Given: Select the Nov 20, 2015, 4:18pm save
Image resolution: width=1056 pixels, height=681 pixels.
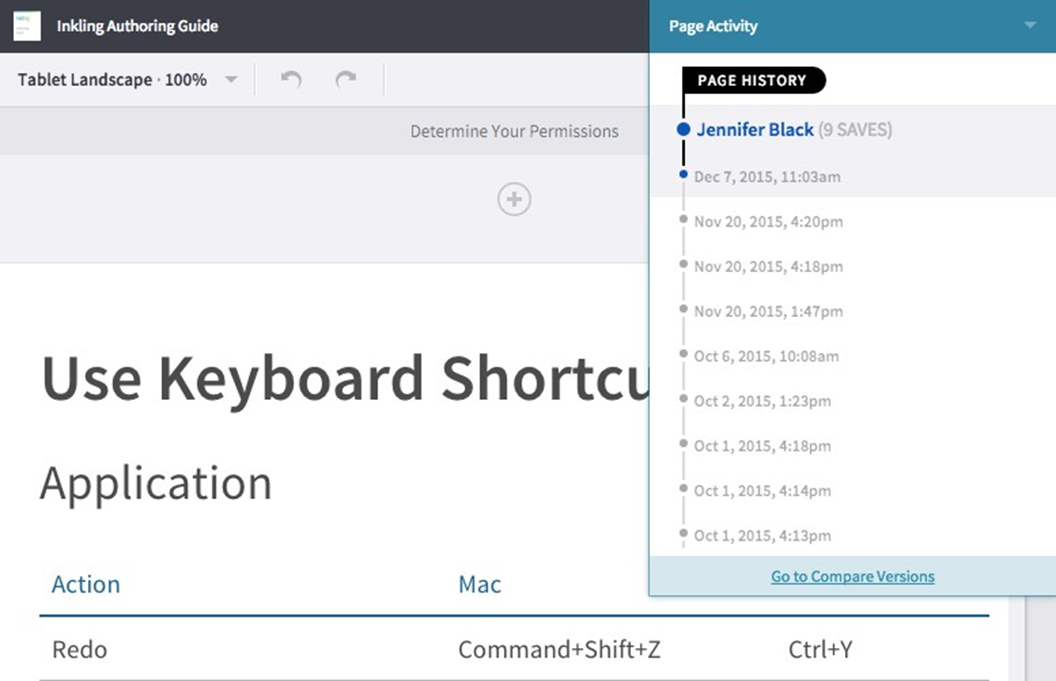Looking at the screenshot, I should [x=768, y=267].
